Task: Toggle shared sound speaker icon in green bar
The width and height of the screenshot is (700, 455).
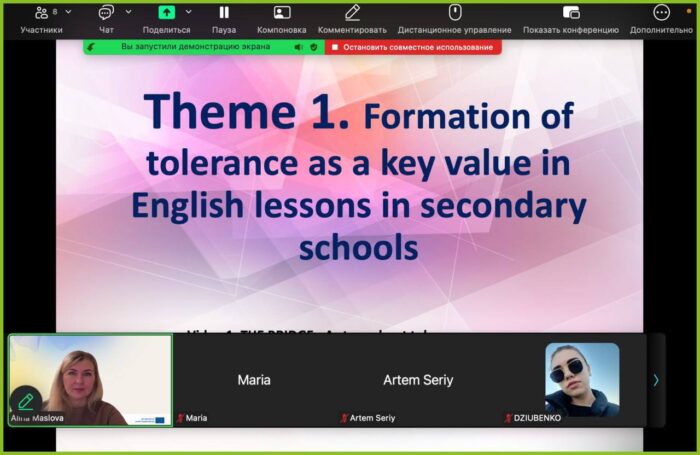Action: (x=298, y=47)
